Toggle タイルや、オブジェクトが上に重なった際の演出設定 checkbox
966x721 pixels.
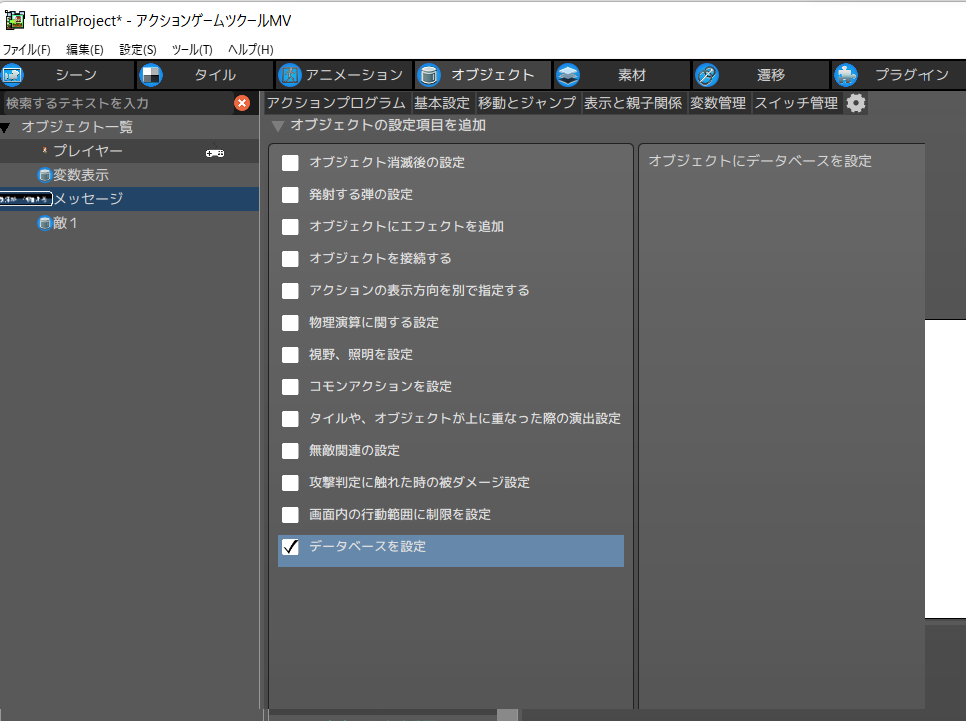pos(290,419)
